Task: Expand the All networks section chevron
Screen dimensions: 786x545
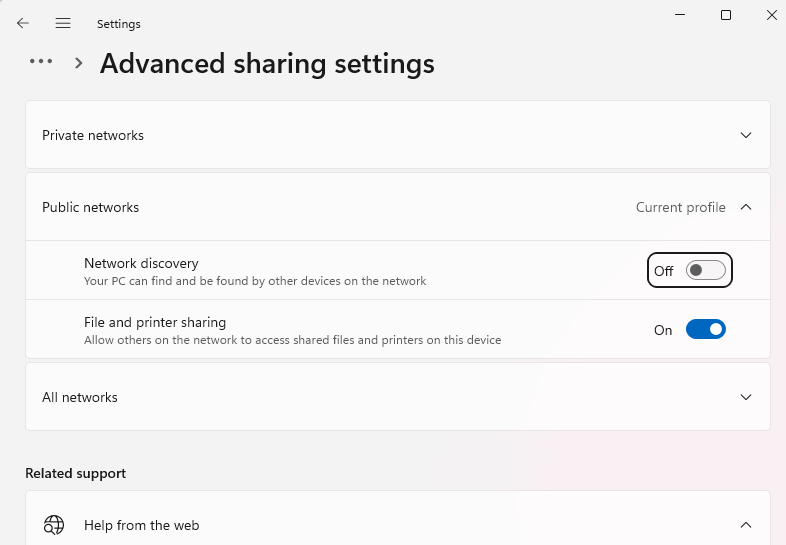Action: click(x=745, y=397)
